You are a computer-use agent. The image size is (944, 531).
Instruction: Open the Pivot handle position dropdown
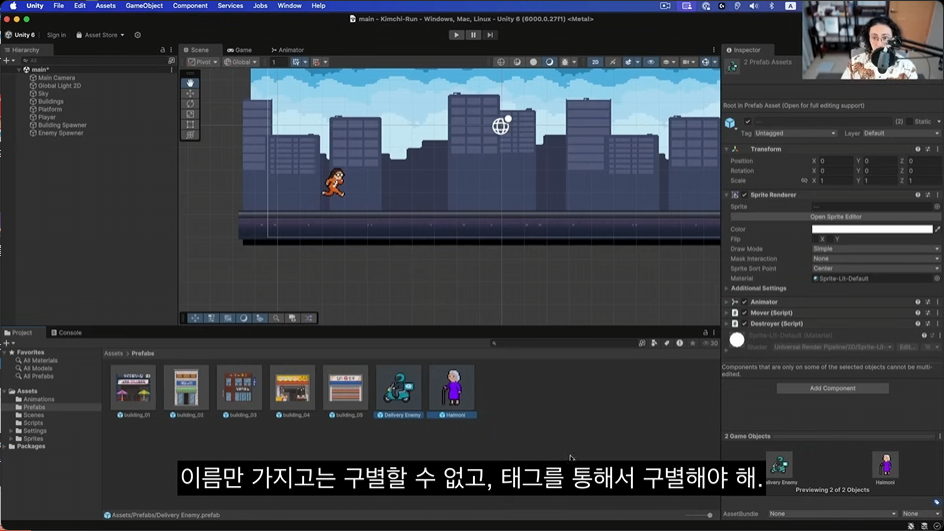[202, 62]
